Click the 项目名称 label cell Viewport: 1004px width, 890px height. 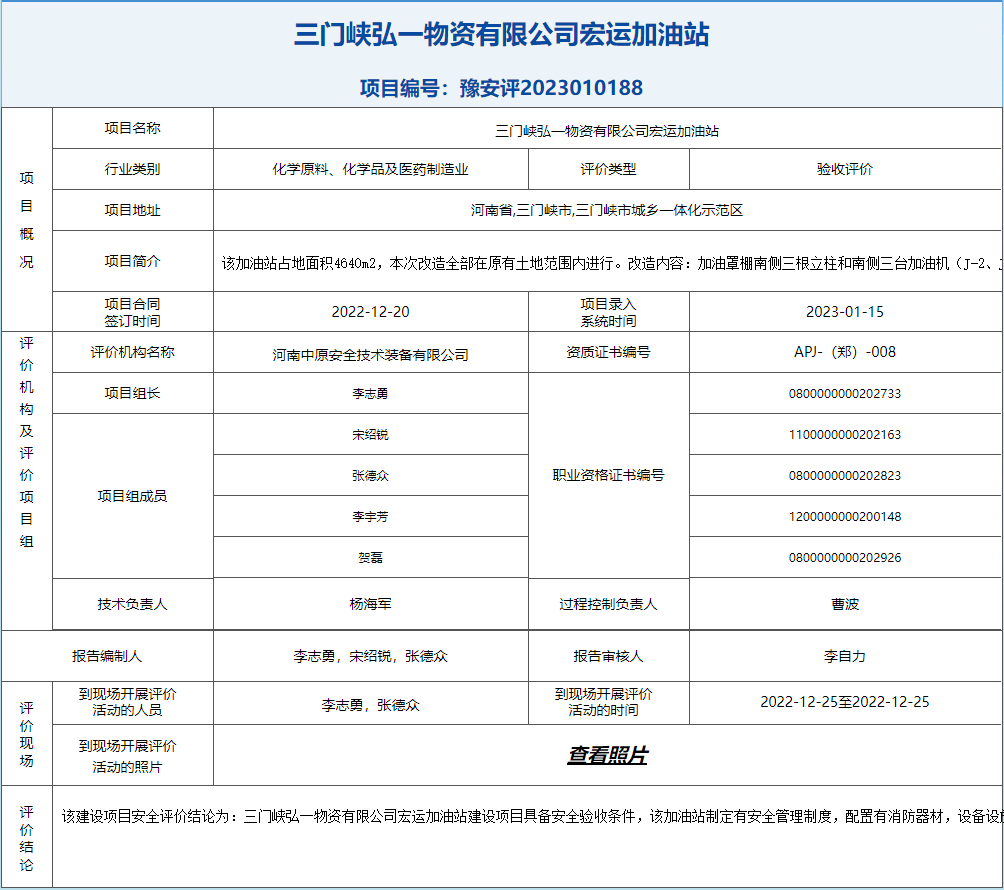pyautogui.click(x=133, y=128)
